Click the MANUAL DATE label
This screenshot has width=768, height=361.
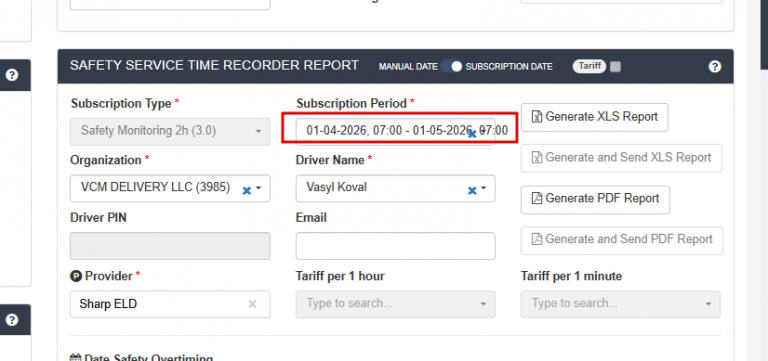408,67
